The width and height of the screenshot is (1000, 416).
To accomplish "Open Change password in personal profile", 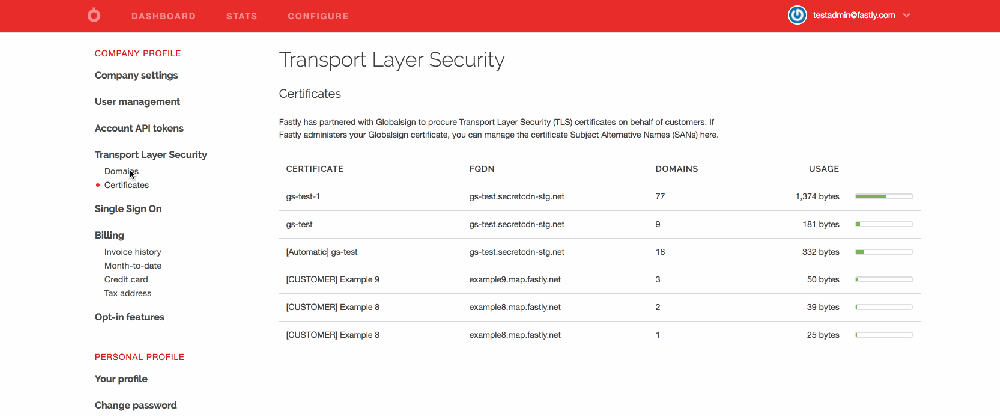I will point(135,405).
